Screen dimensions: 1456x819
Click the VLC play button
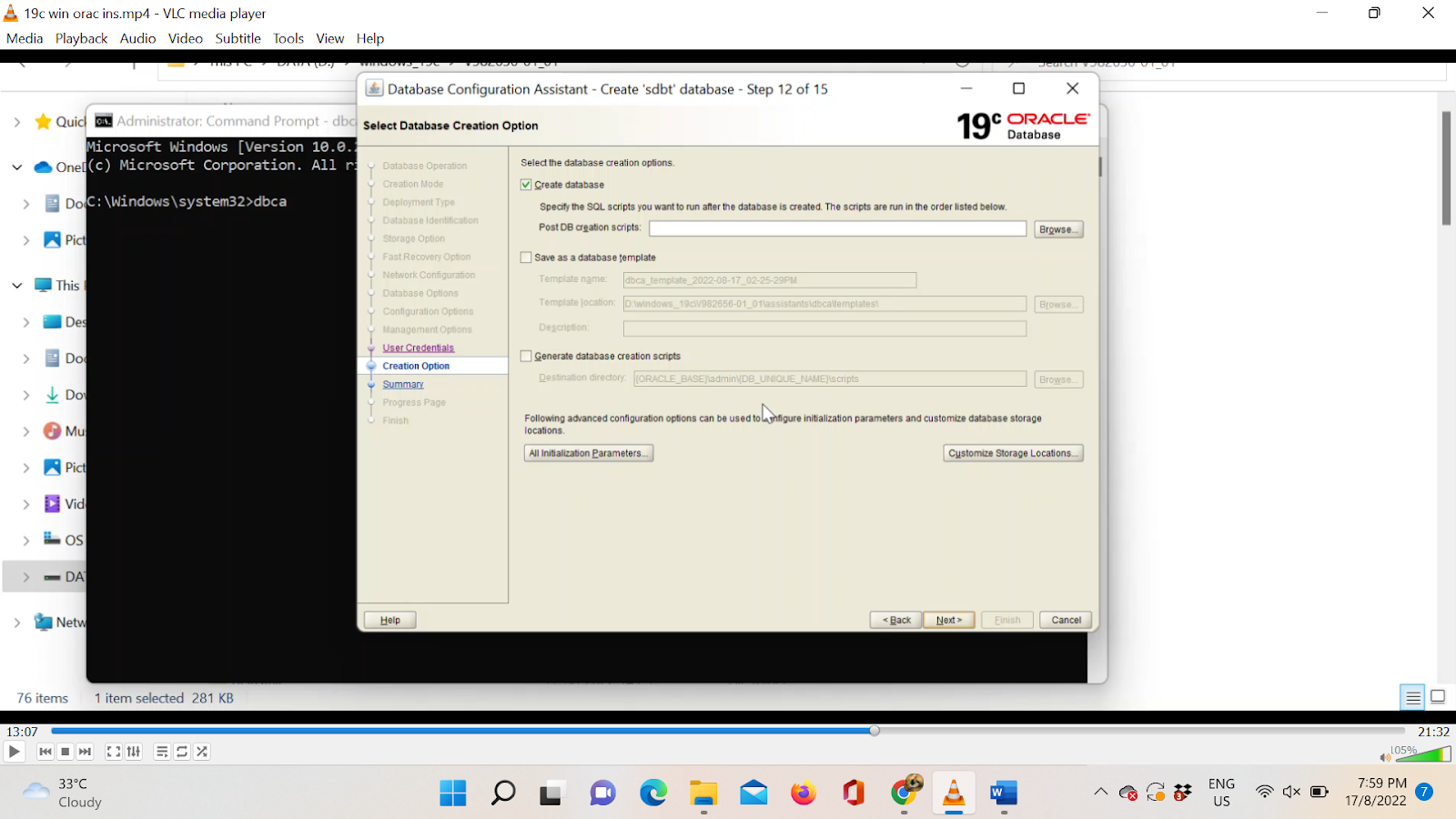[x=14, y=752]
